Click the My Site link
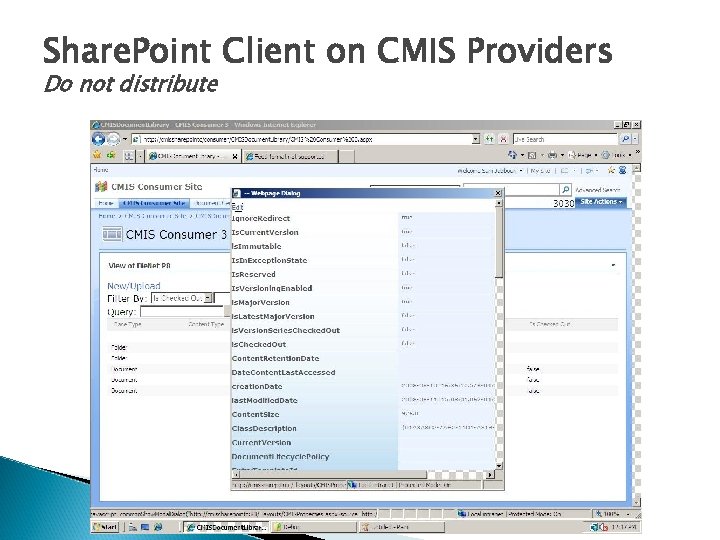Viewport: 720px width, 540px height. (540, 170)
